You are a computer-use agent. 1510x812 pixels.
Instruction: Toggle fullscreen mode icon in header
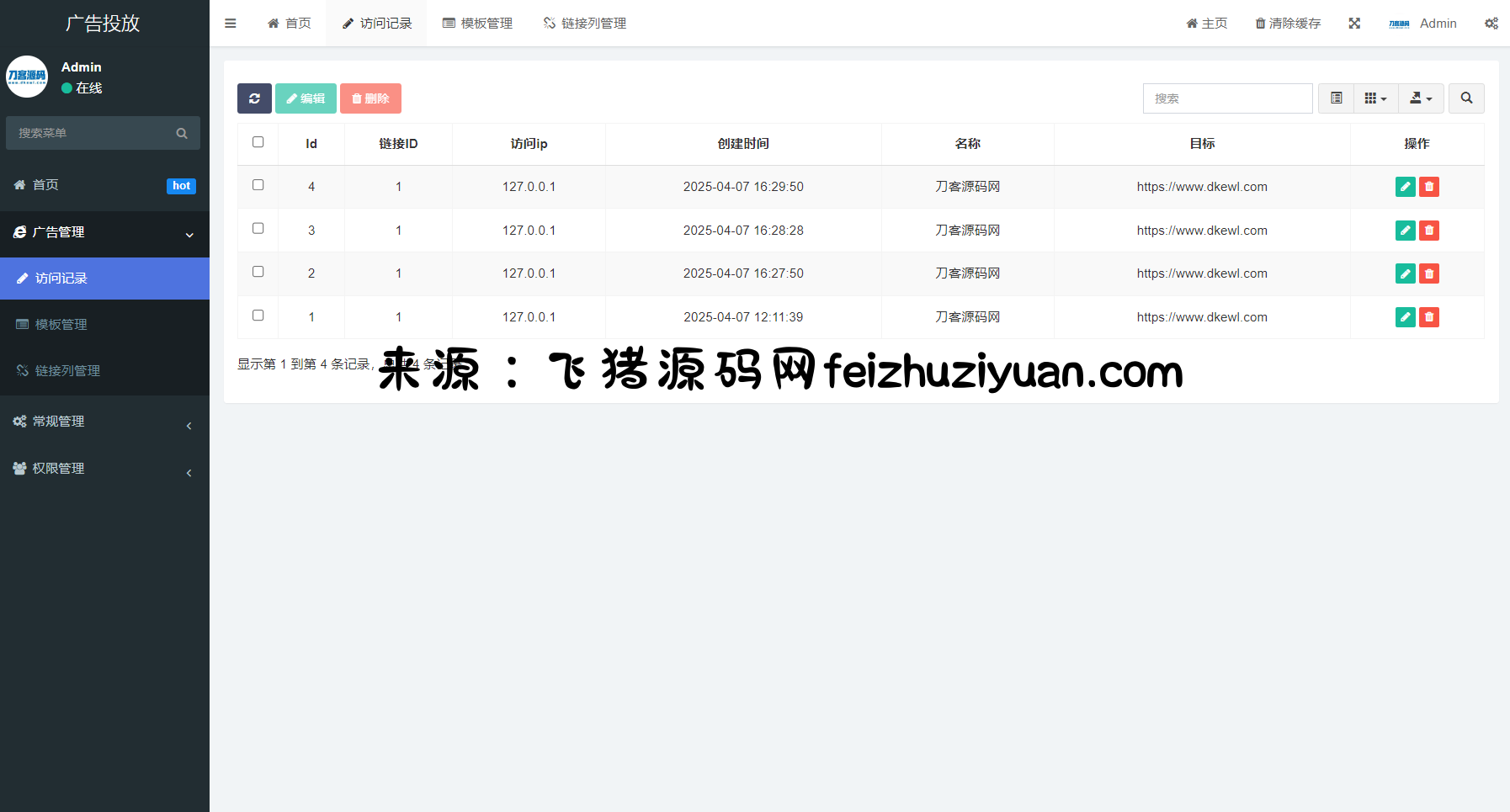coord(1354,24)
